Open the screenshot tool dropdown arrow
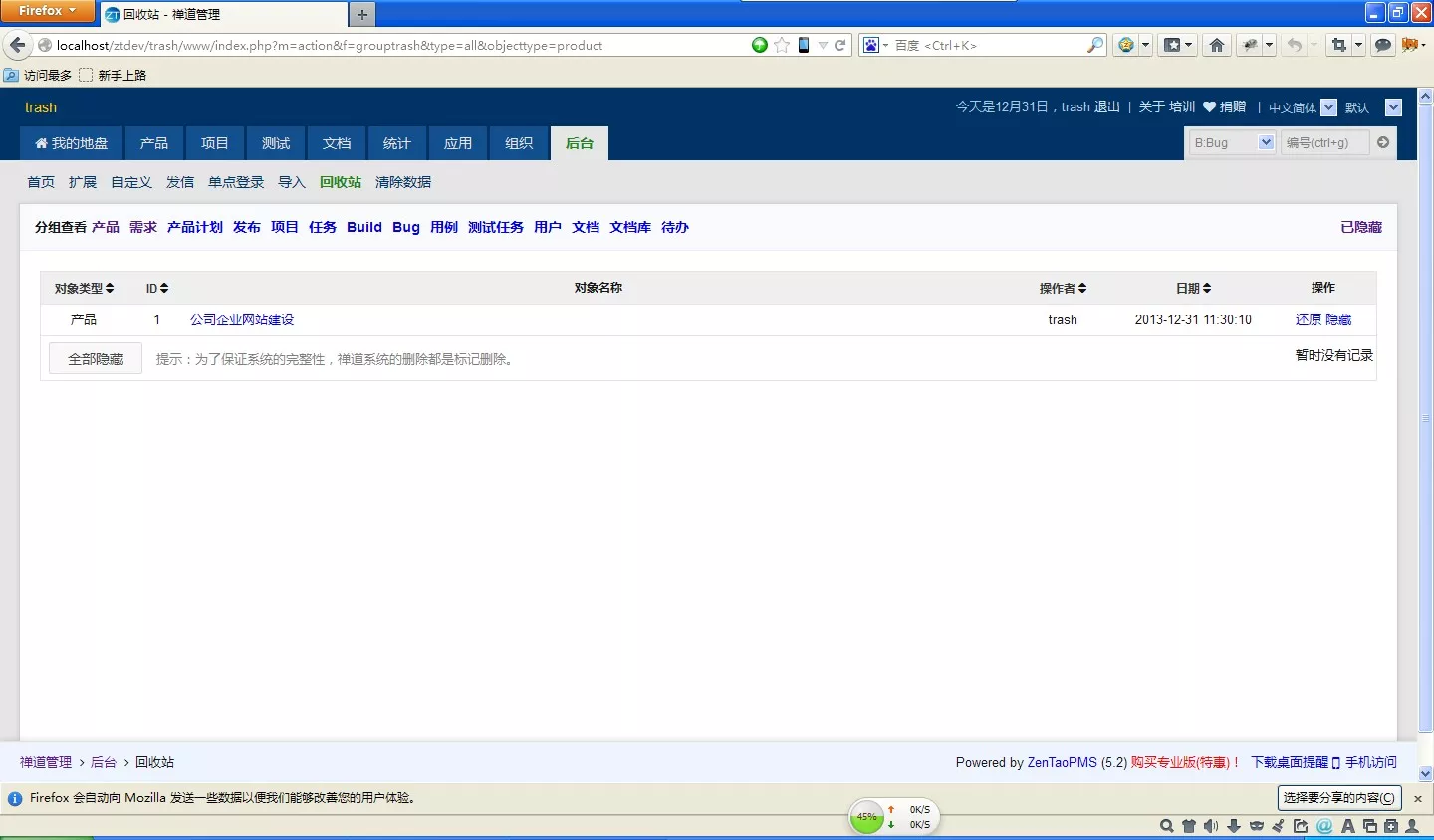 click(x=1357, y=45)
